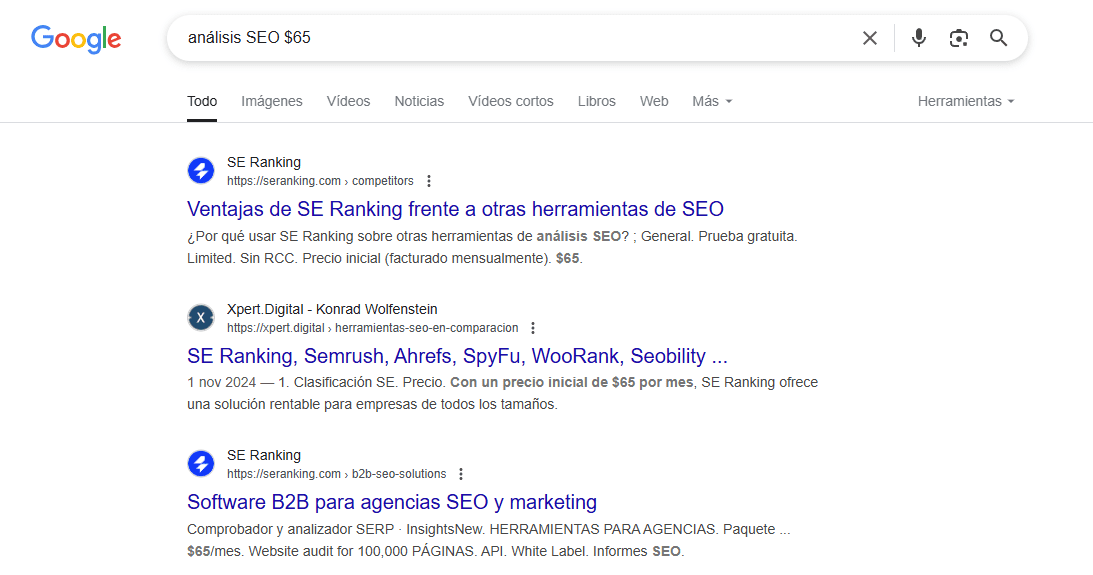This screenshot has width=1093, height=575.
Task: Switch to Imágenes tab
Action: coord(272,102)
